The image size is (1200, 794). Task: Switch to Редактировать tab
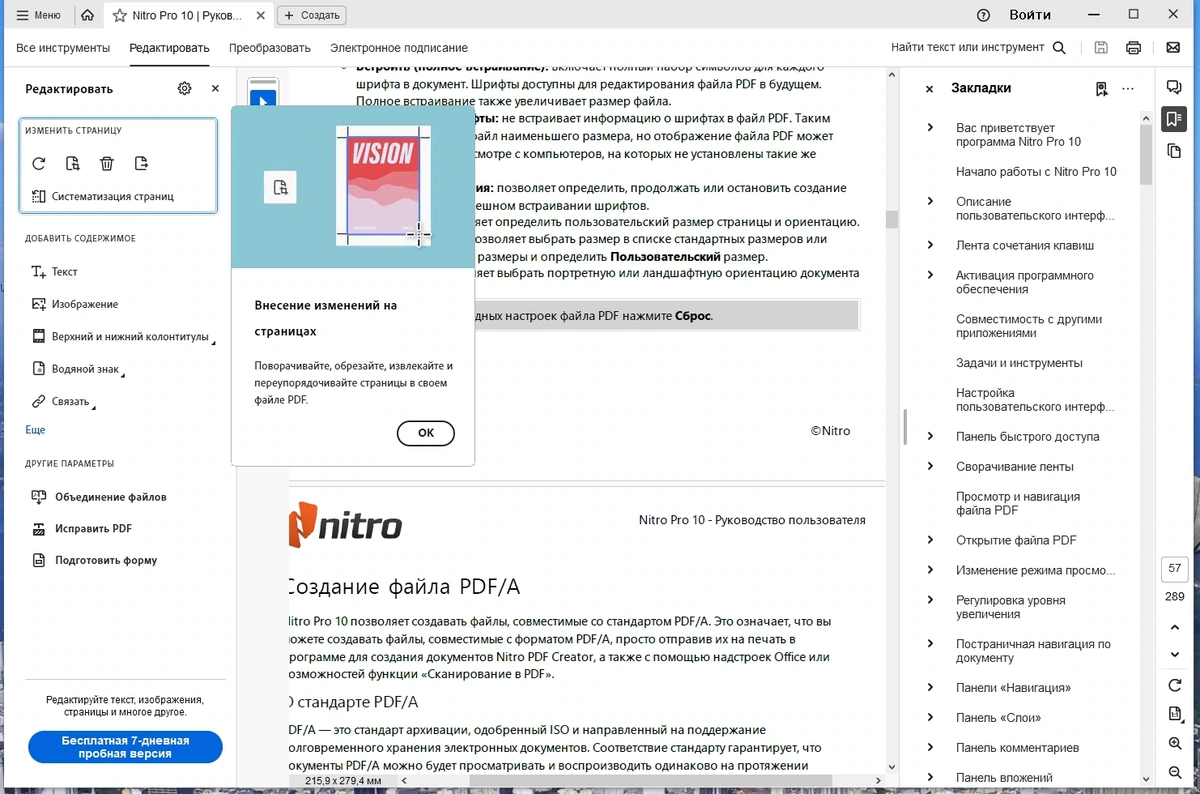[x=169, y=47]
